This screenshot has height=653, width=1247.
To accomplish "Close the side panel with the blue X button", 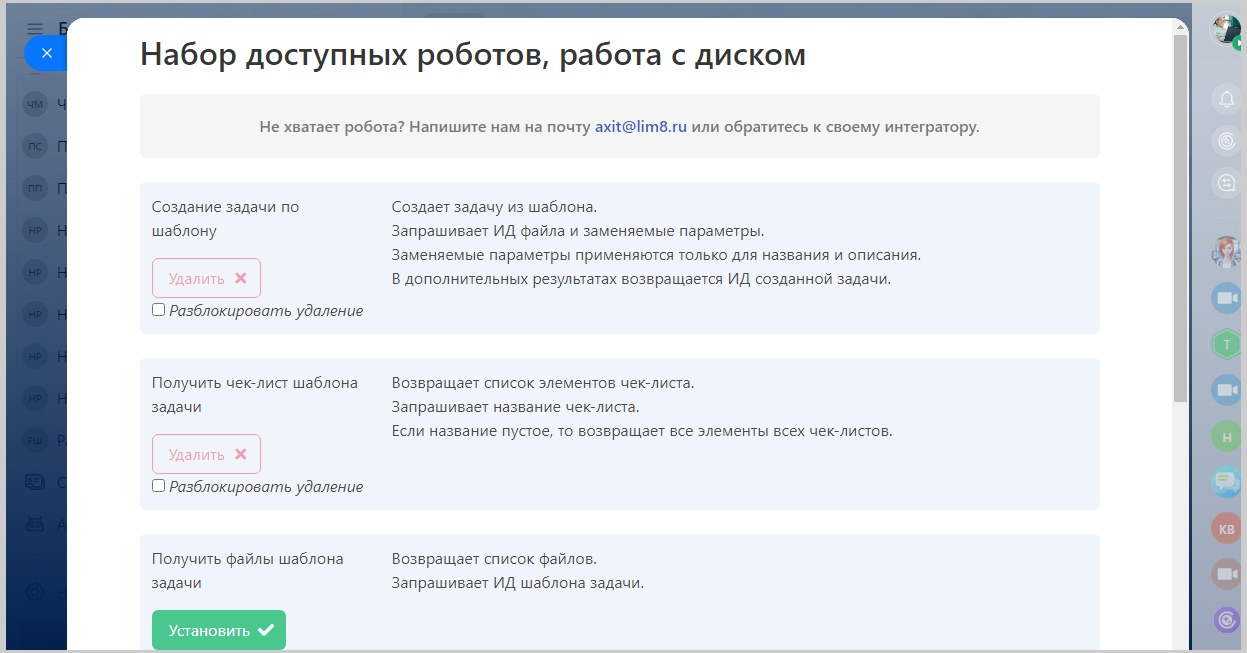I will (46, 53).
